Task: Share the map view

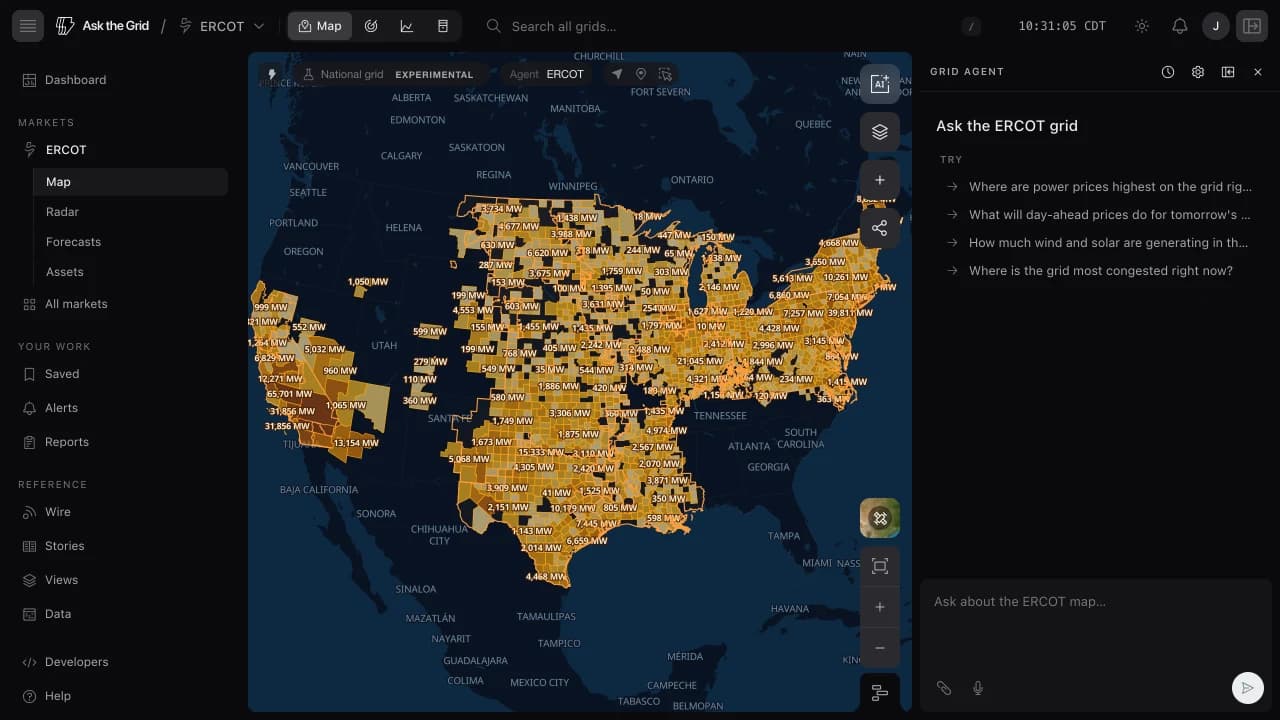Action: (x=880, y=228)
